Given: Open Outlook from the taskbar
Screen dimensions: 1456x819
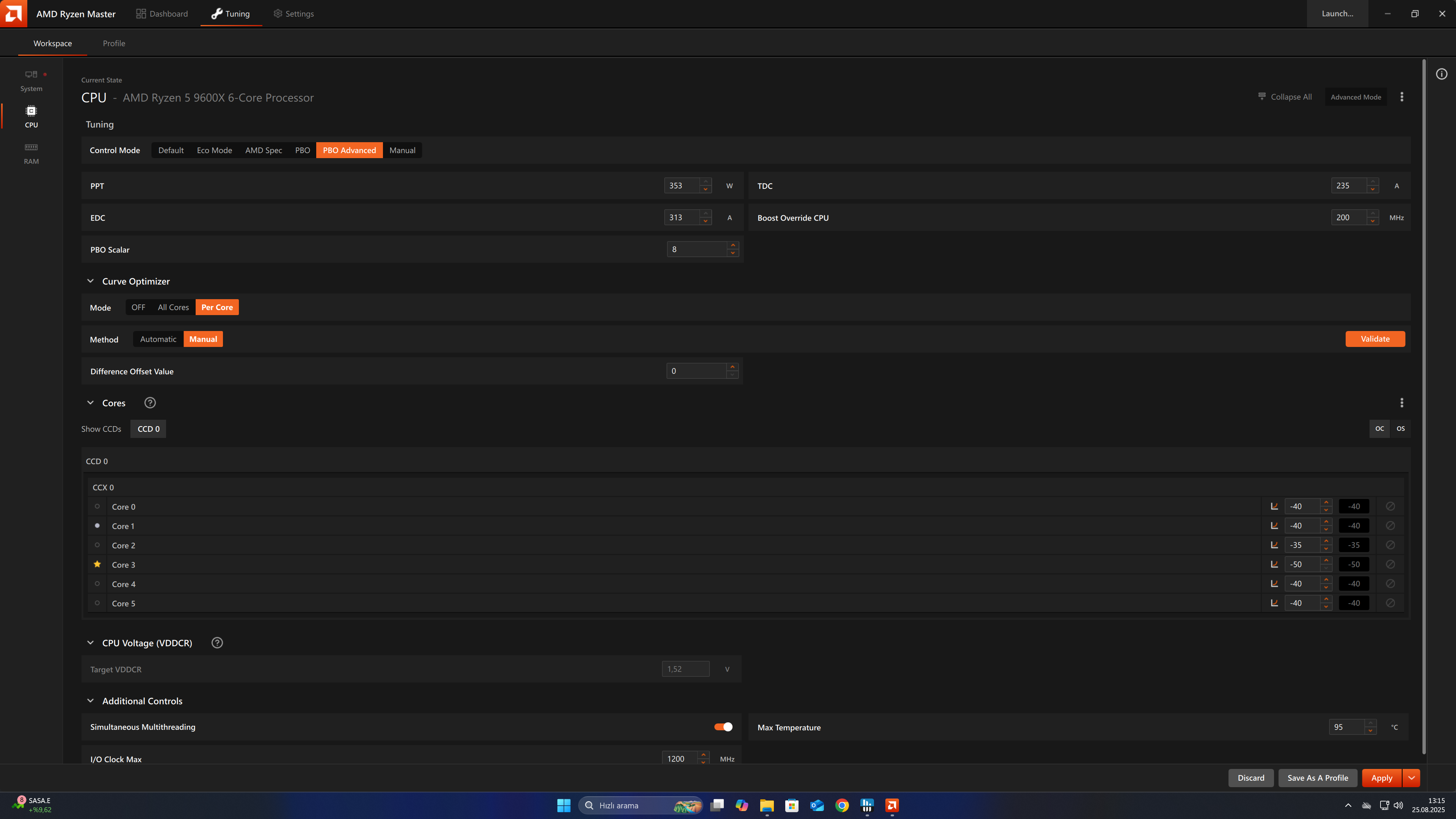Looking at the screenshot, I should pyautogui.click(x=817, y=805).
